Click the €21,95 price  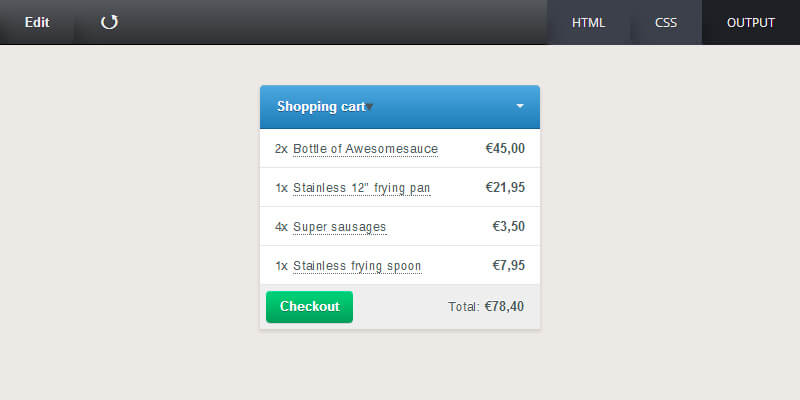(505, 188)
